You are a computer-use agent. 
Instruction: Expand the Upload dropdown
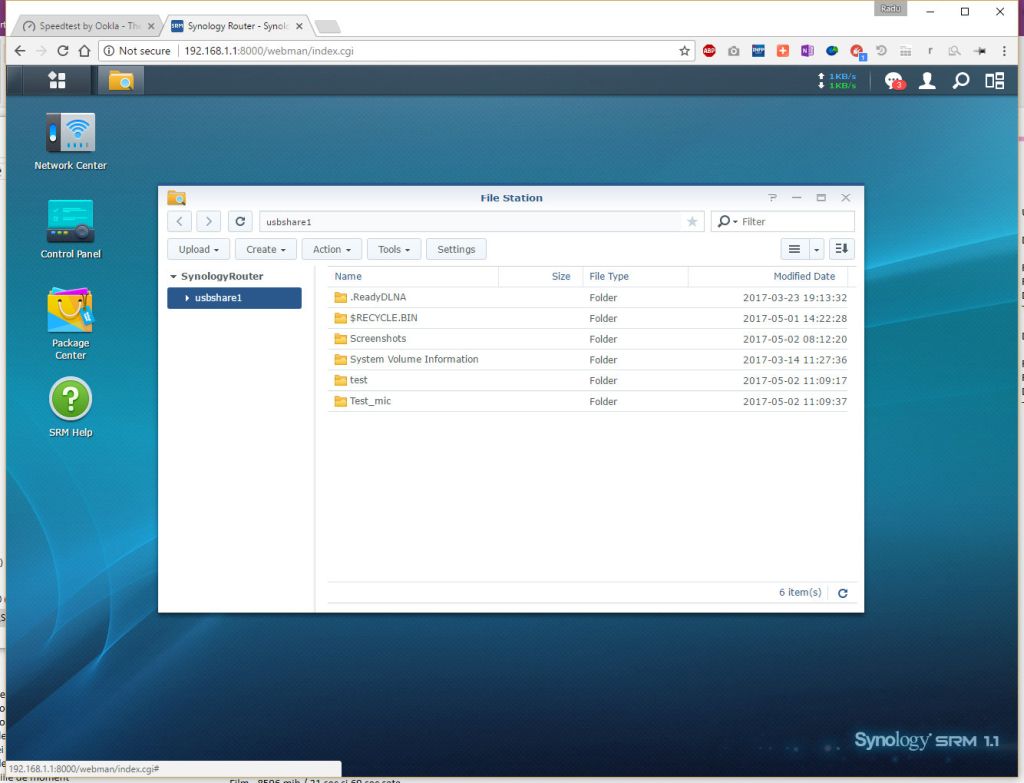click(x=198, y=249)
